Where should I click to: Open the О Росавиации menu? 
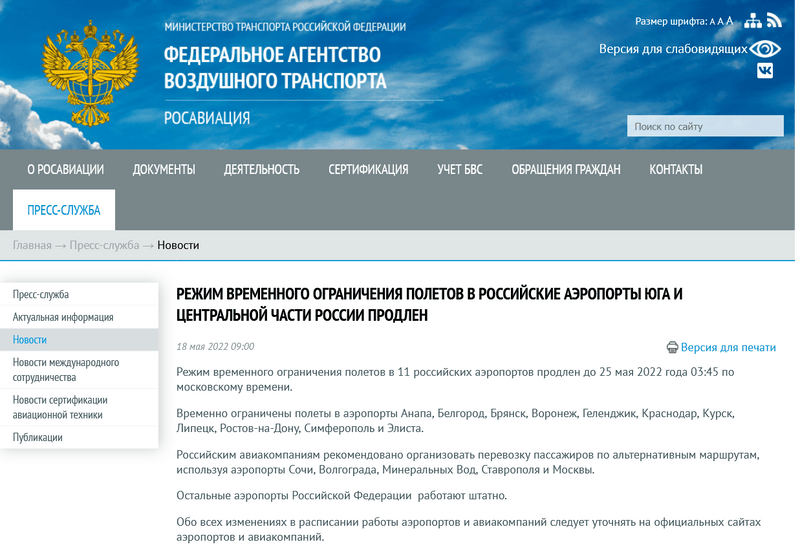click(x=65, y=169)
